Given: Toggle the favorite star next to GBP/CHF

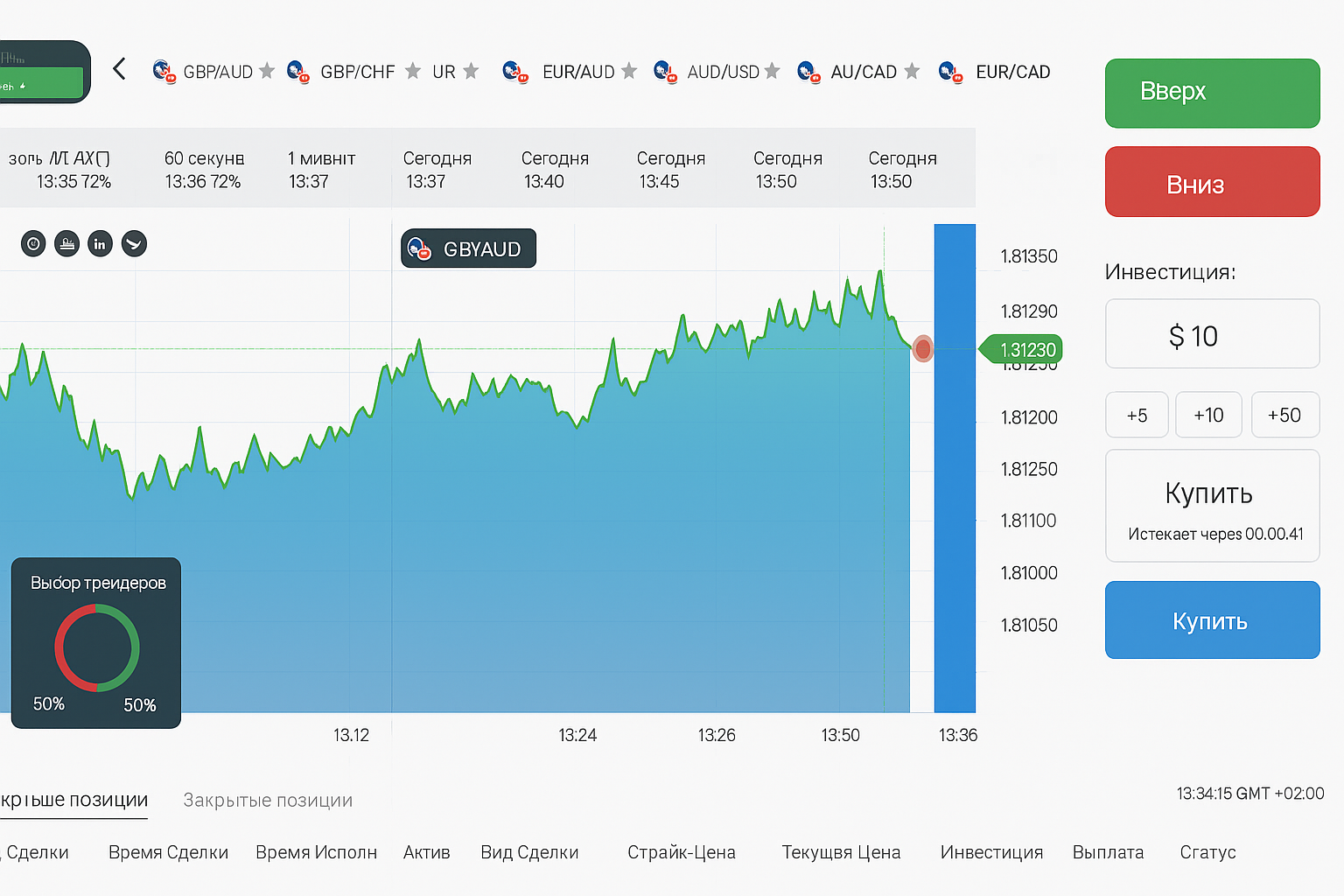Looking at the screenshot, I should pyautogui.click(x=413, y=71).
